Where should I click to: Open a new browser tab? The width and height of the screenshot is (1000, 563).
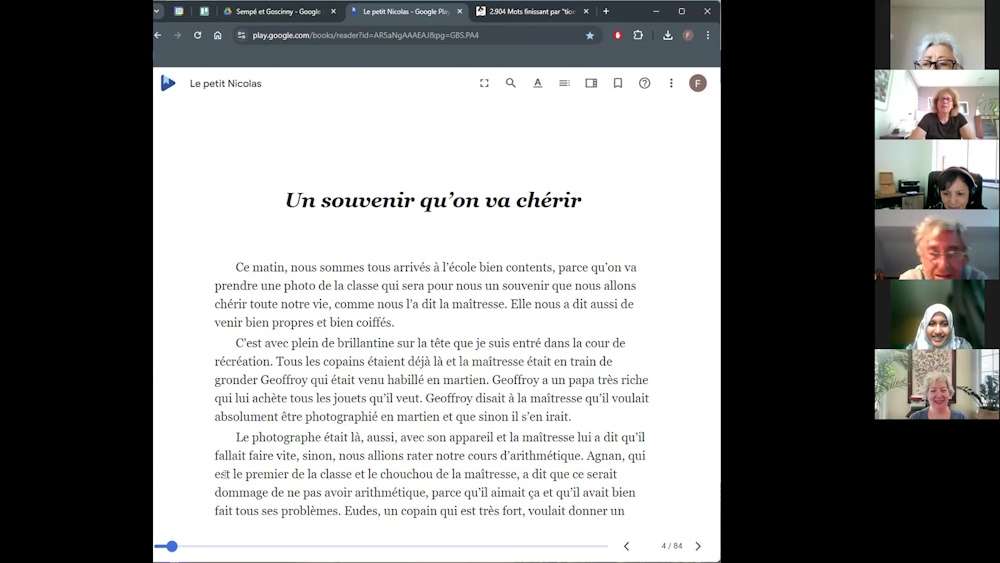pyautogui.click(x=606, y=11)
